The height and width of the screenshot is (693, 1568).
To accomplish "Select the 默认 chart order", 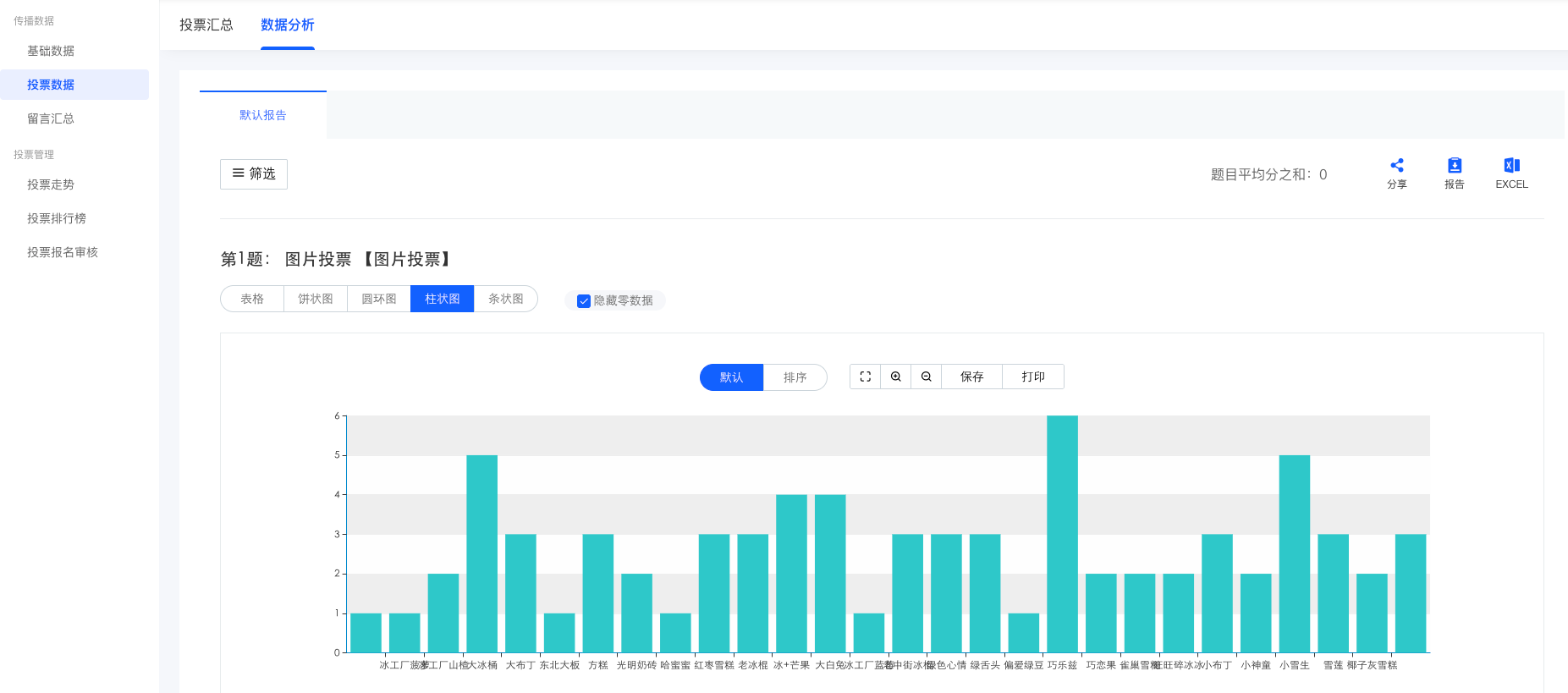I will pyautogui.click(x=731, y=377).
